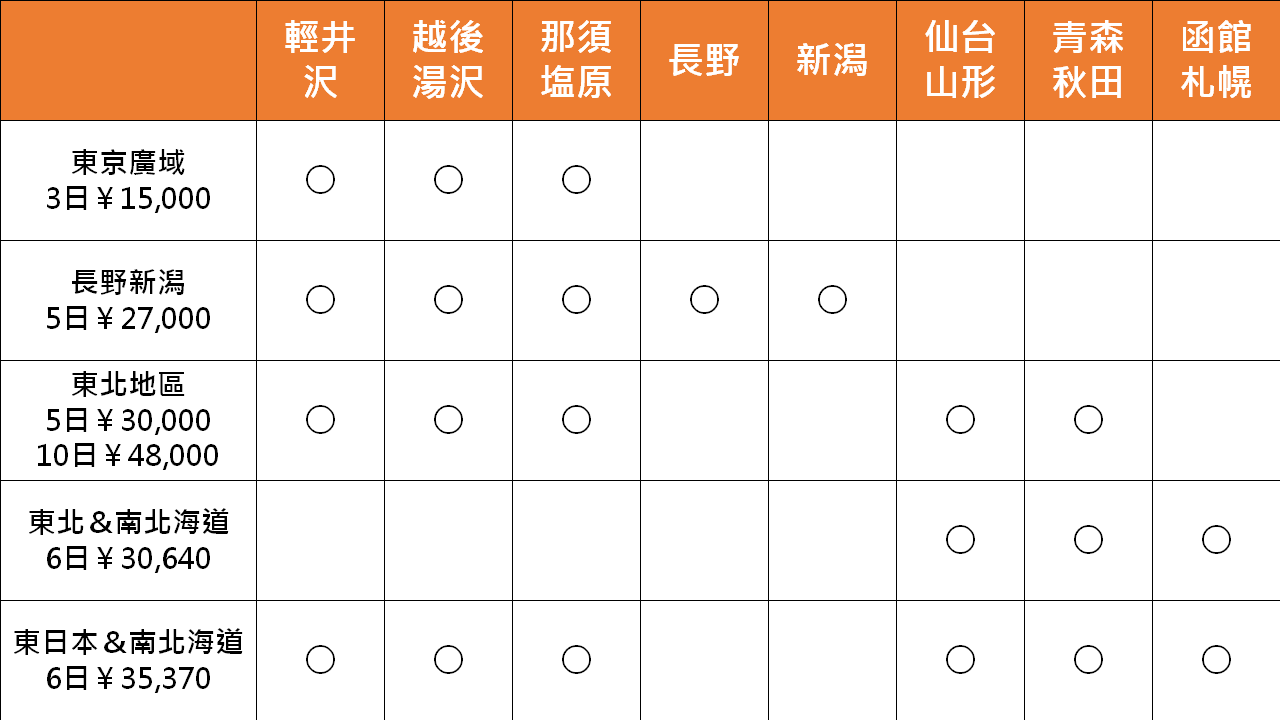Click the 長野新潟 5日 ¥27,000 row label
This screenshot has height=720, width=1280.
pos(128,300)
